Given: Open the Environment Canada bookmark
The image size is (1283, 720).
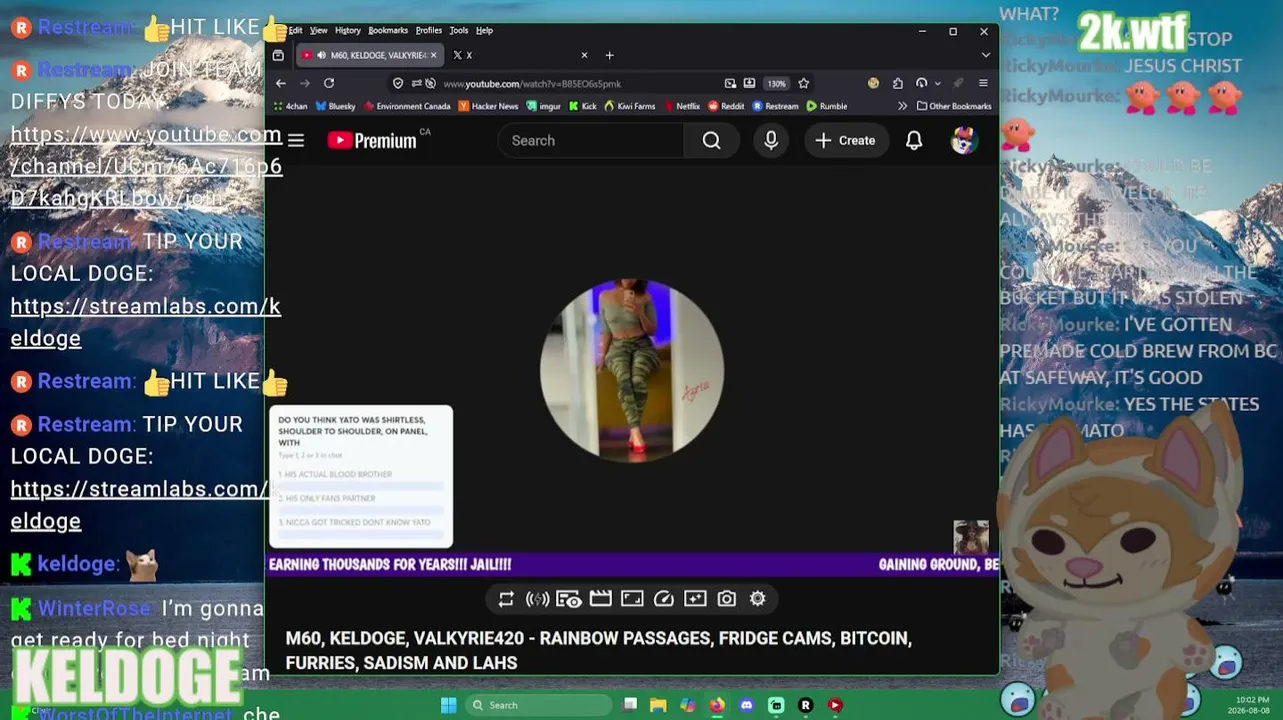Looking at the screenshot, I should [x=407, y=106].
